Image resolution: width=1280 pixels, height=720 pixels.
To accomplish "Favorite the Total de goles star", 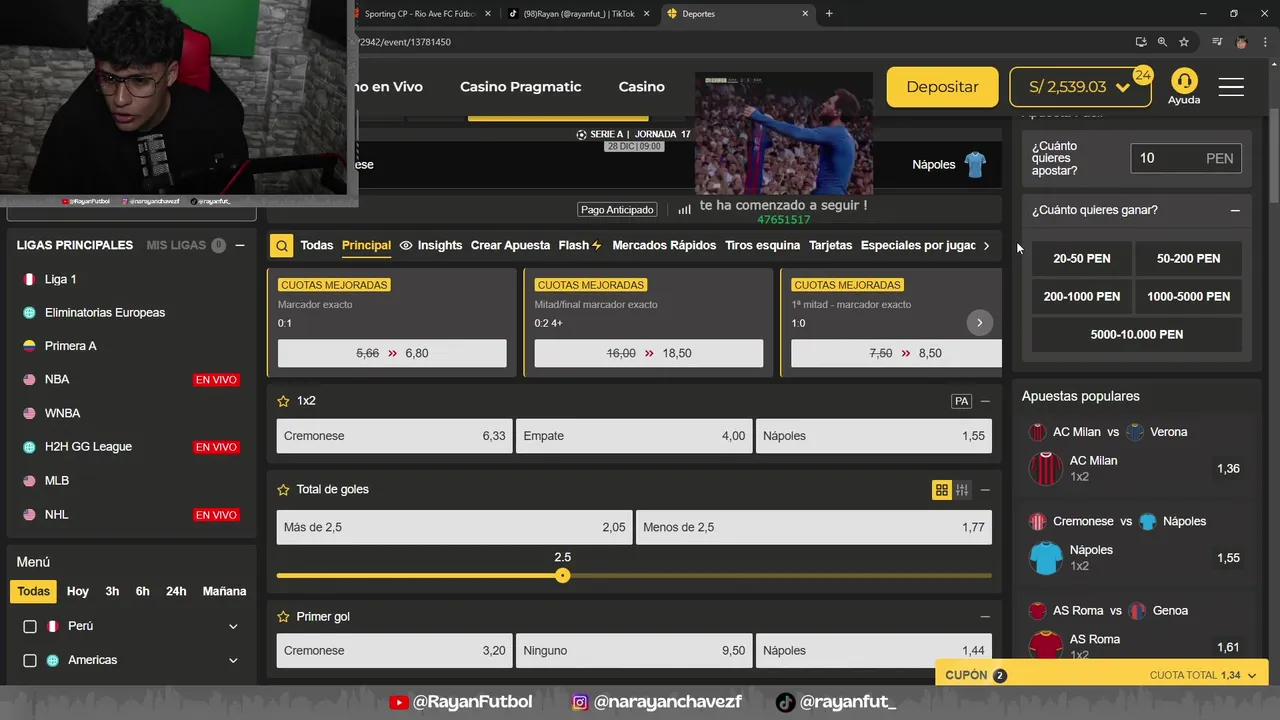I will pos(283,490).
